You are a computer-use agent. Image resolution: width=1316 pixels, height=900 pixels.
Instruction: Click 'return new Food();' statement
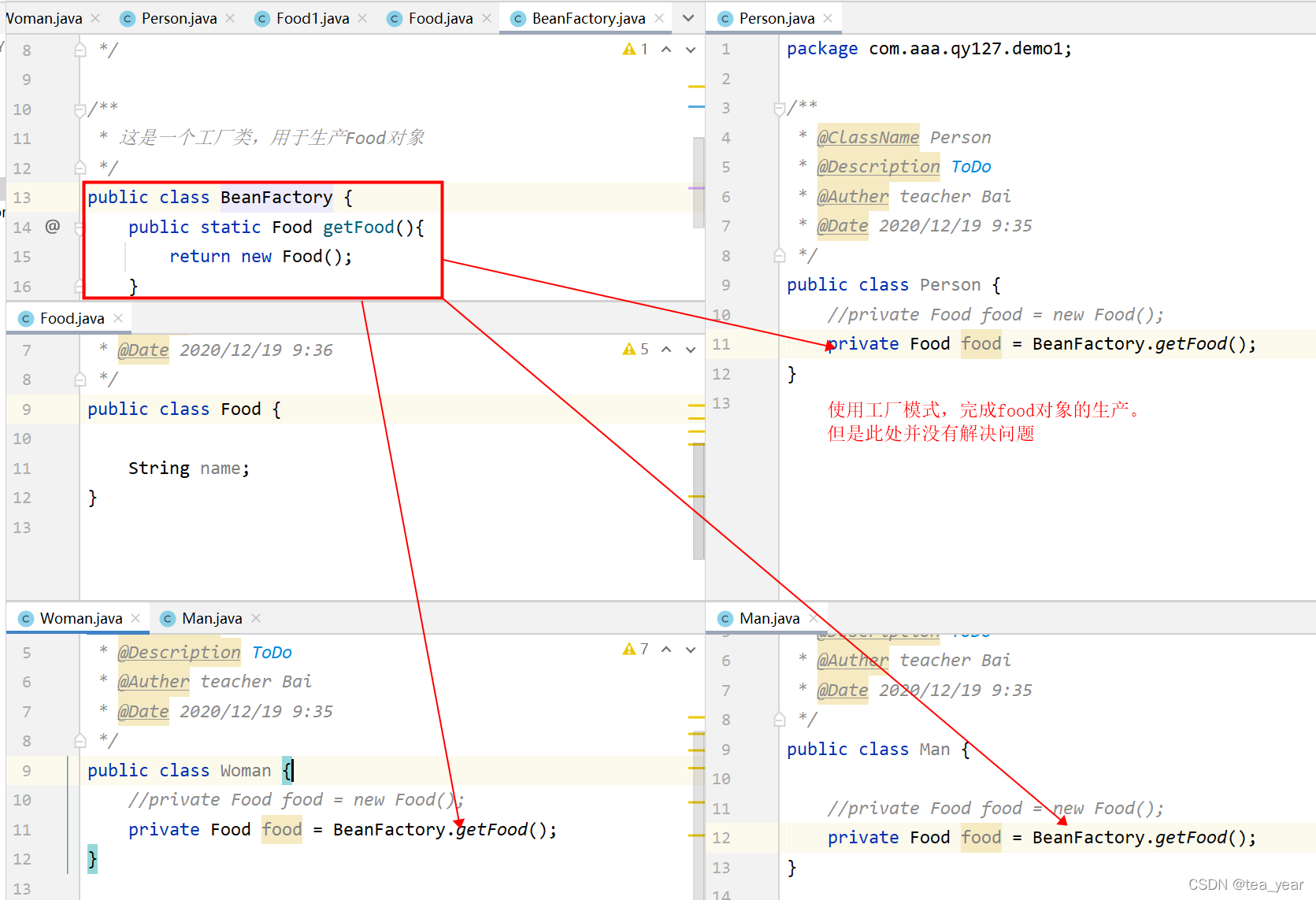pos(261,256)
